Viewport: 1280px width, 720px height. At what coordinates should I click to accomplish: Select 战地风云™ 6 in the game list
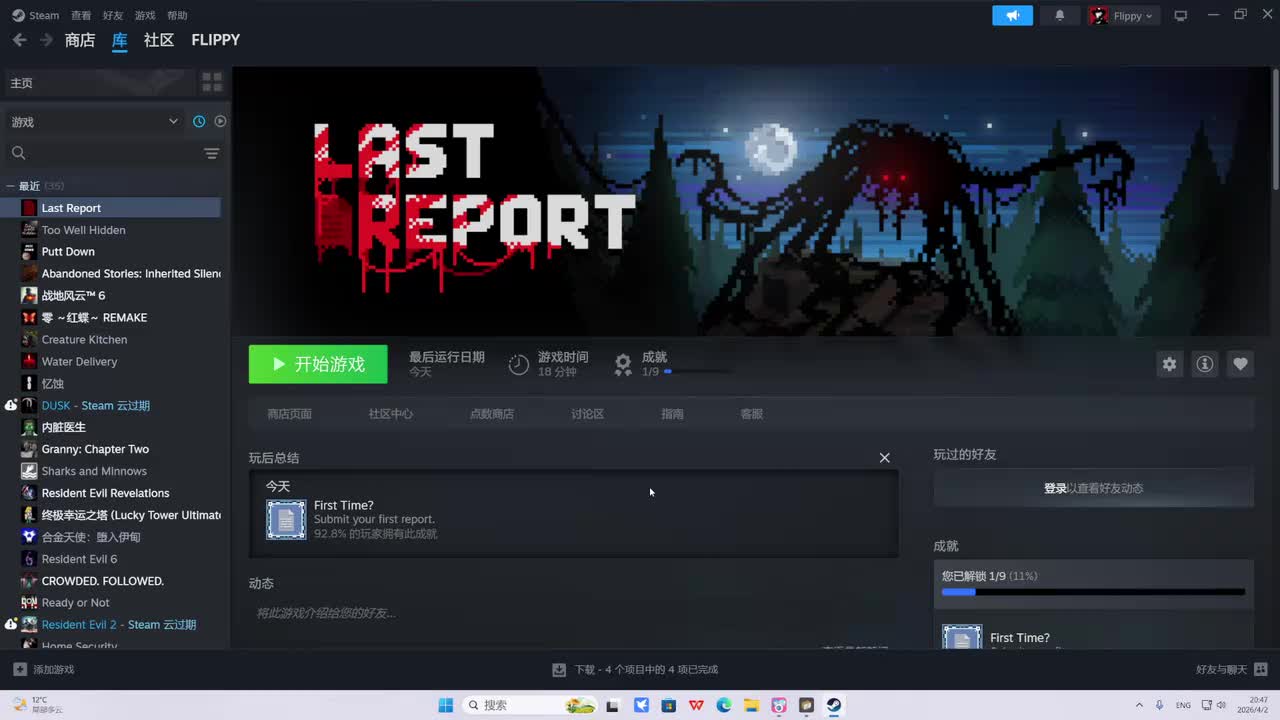click(73, 296)
